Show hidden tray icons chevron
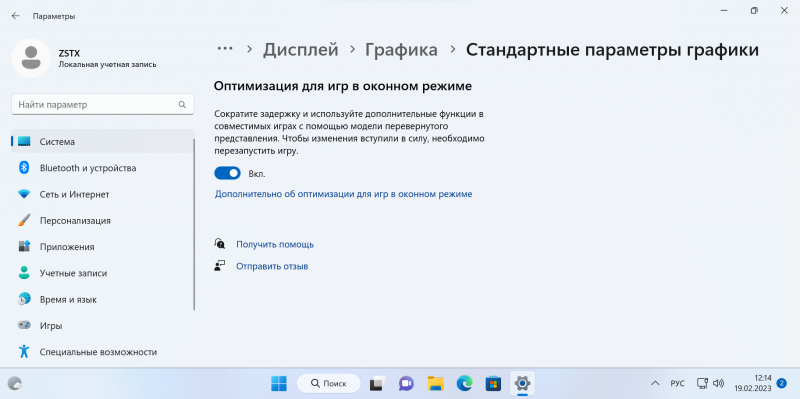This screenshot has width=800, height=399. pos(655,383)
